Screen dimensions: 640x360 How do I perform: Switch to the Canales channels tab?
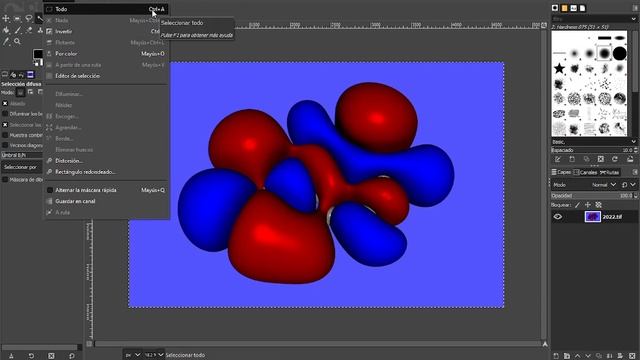(x=585, y=172)
